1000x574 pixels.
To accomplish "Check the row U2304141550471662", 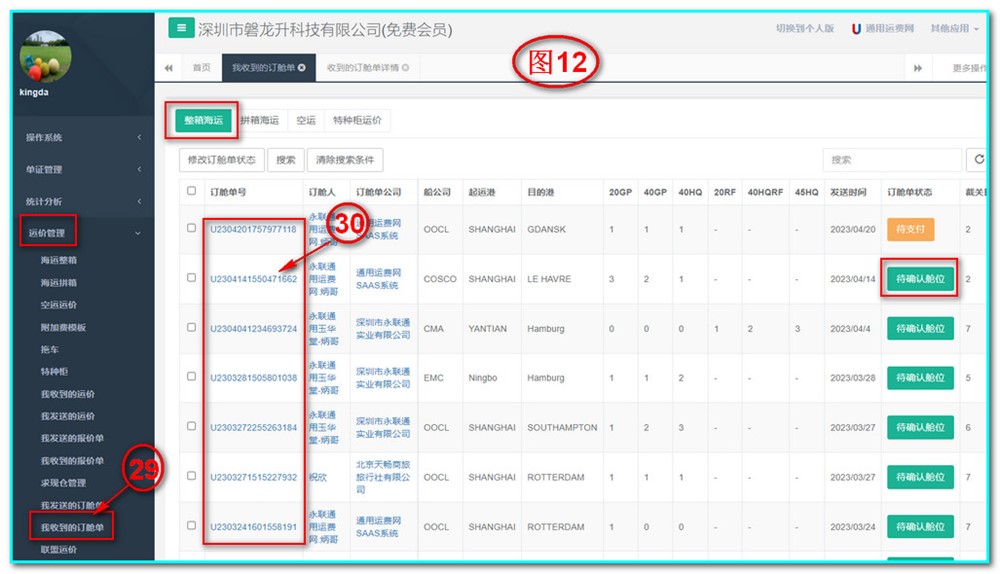I will 191,277.
